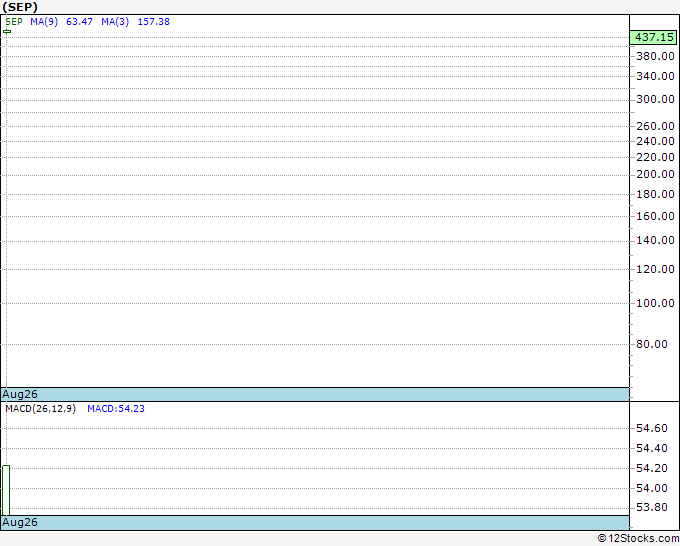Click the green candlestick on the price chart
This screenshot has width=680, height=546.
7,31
